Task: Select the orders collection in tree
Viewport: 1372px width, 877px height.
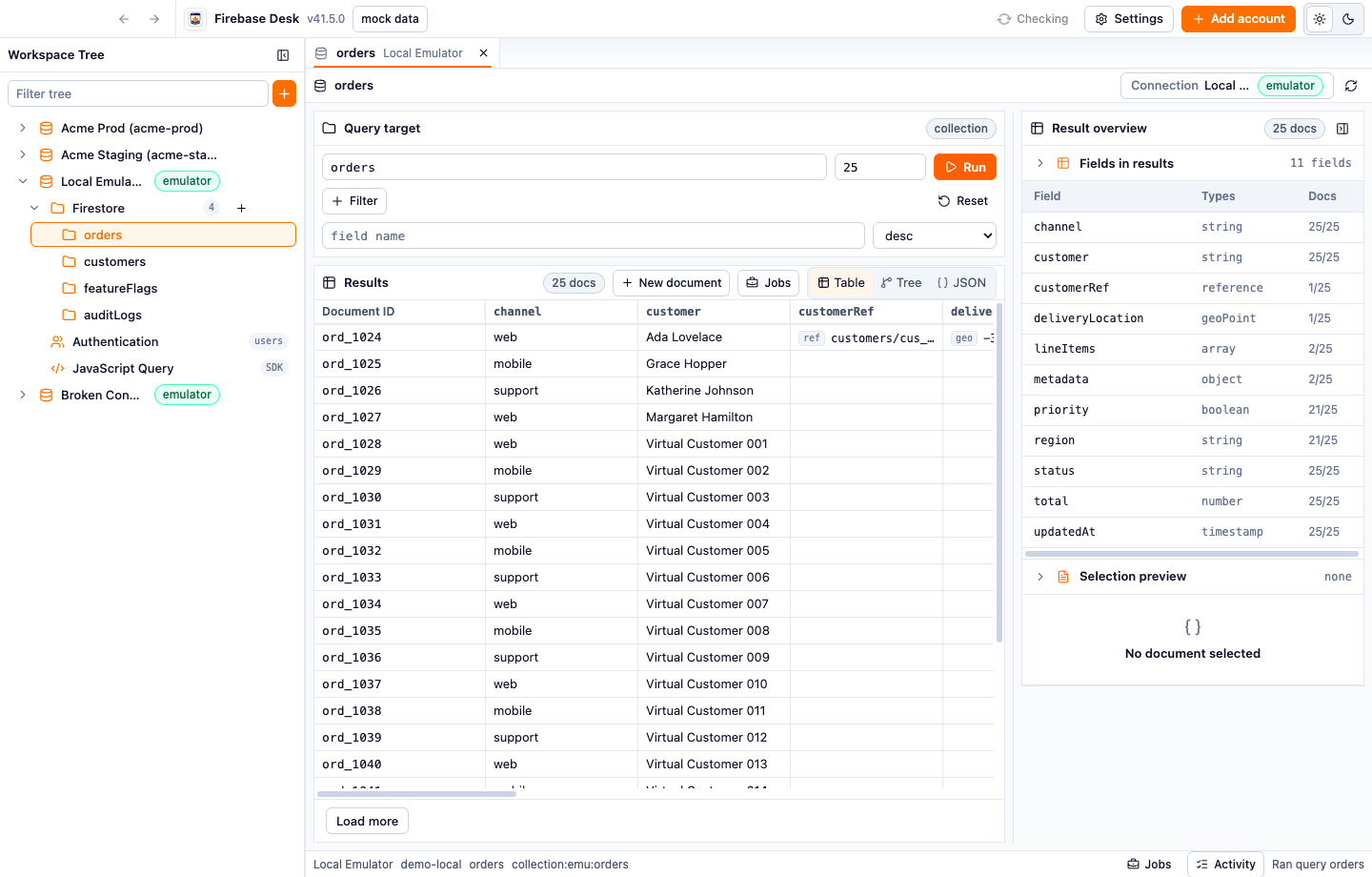Action: point(163,235)
